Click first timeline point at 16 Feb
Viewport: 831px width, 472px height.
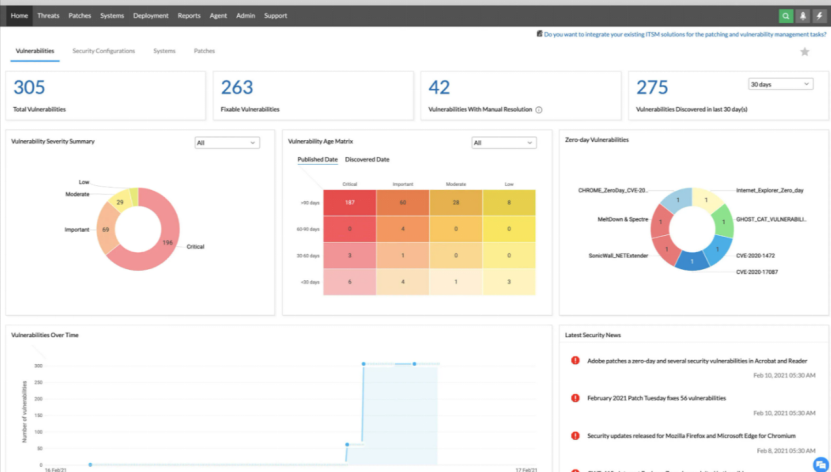click(90, 465)
